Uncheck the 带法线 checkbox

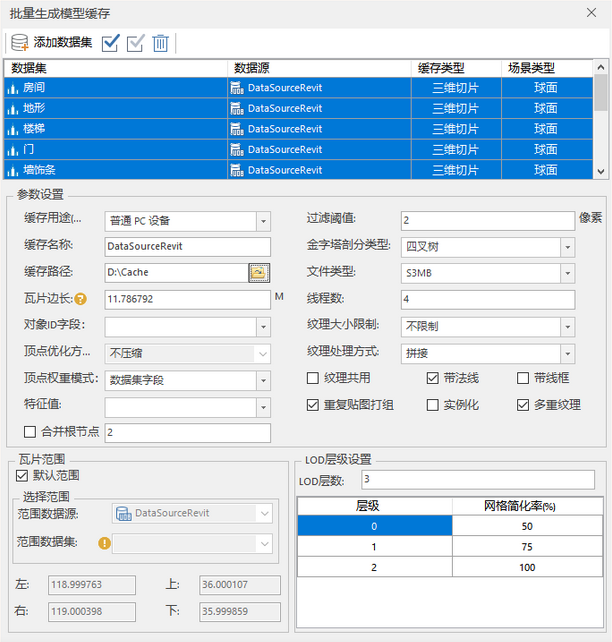(x=433, y=378)
